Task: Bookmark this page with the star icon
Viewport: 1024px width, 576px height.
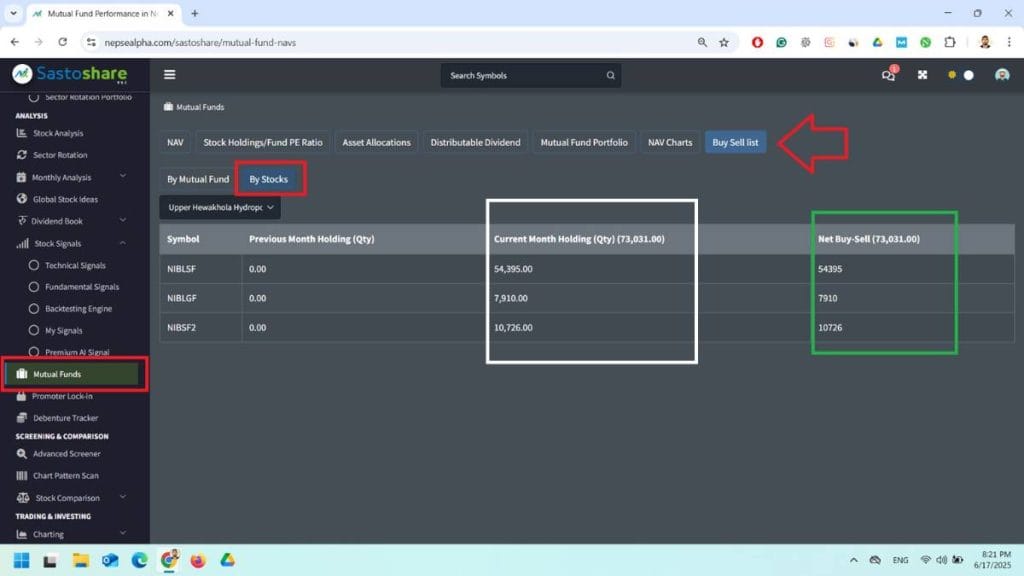Action: (724, 42)
